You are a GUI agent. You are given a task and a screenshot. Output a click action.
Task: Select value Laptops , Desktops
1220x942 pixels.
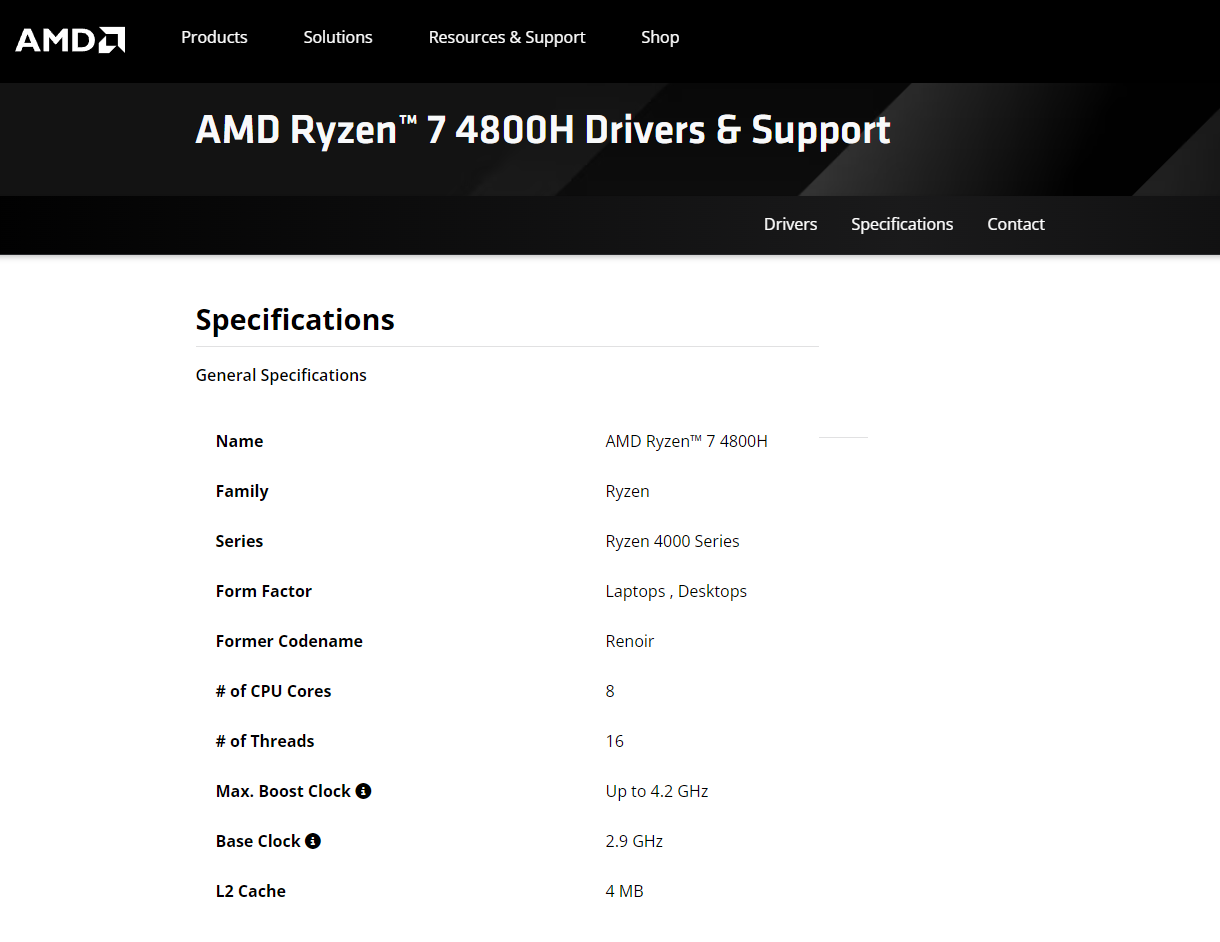click(x=676, y=591)
